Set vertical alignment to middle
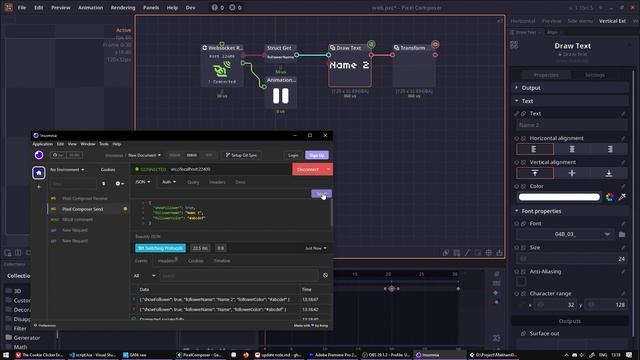This screenshot has width=640, height=360. click(x=572, y=173)
